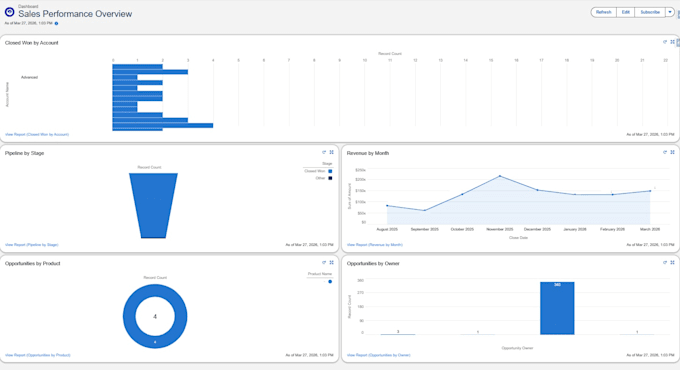Open View Report (Opportunities by Product) link
Screen dimensions: 680x370
(38, 355)
